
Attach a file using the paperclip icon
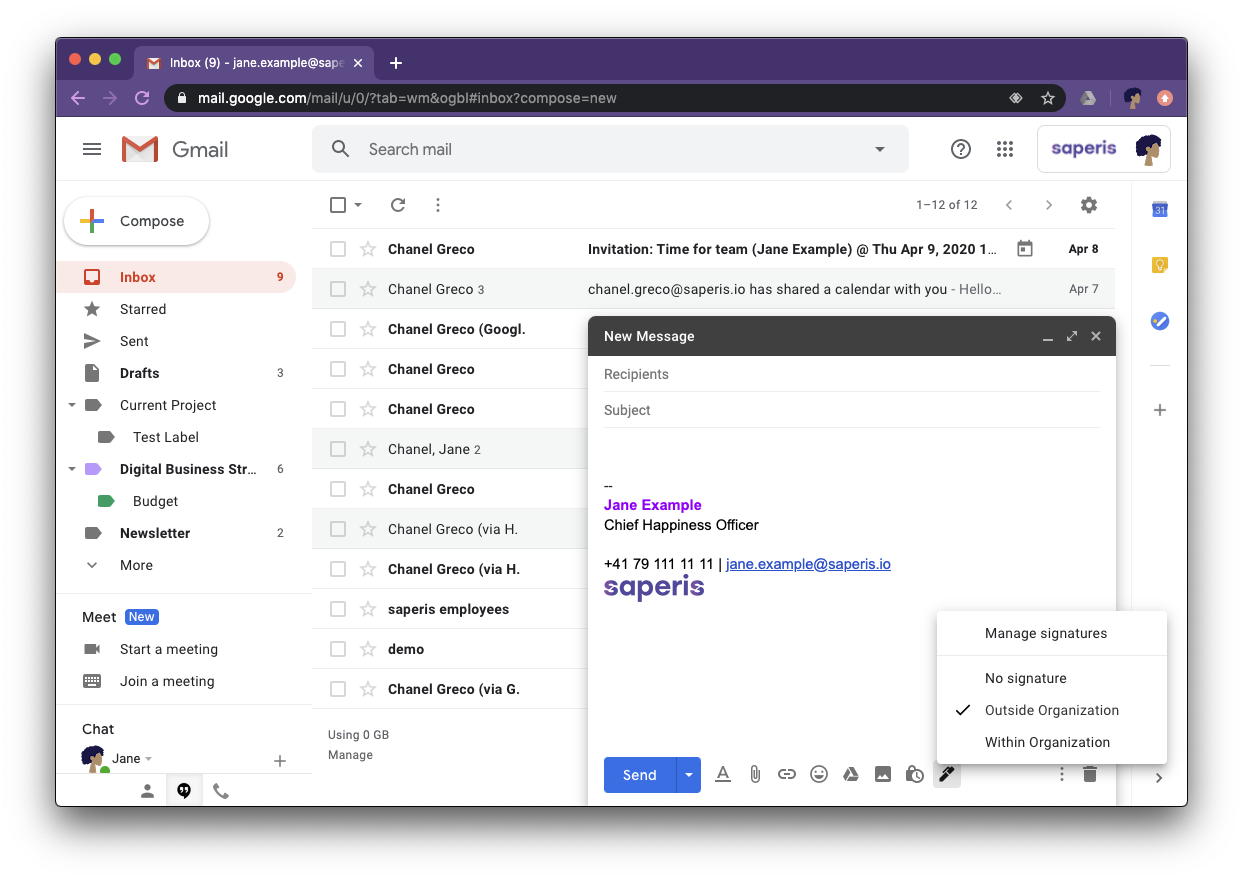coord(755,773)
